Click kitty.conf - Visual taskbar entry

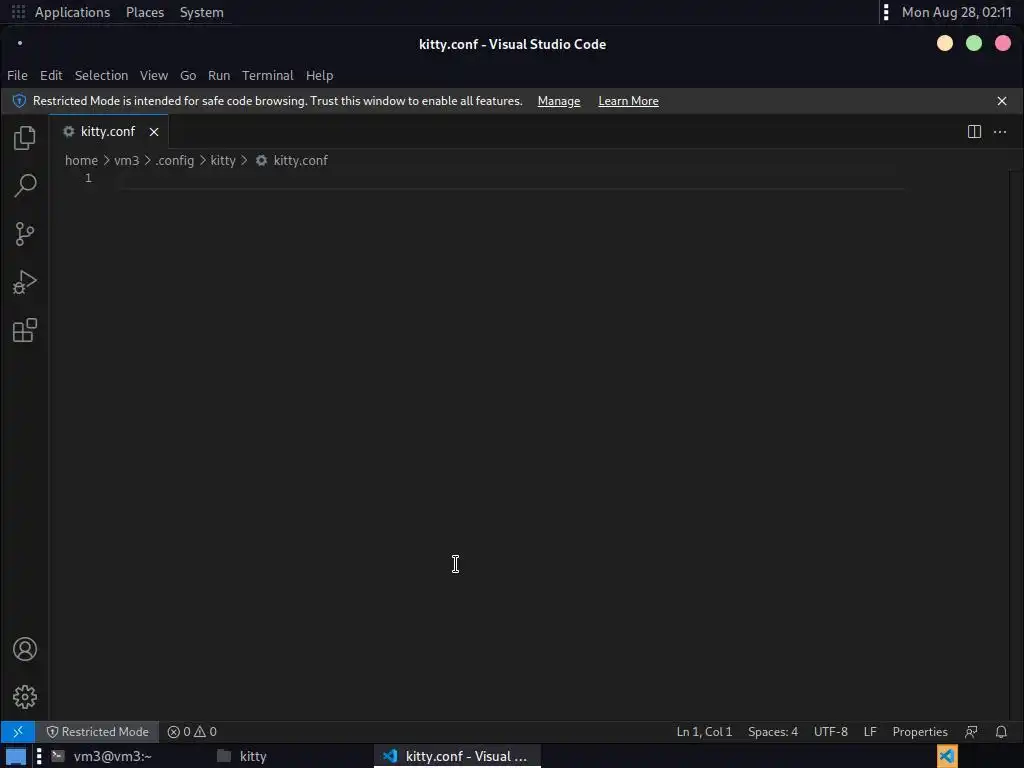pos(456,756)
